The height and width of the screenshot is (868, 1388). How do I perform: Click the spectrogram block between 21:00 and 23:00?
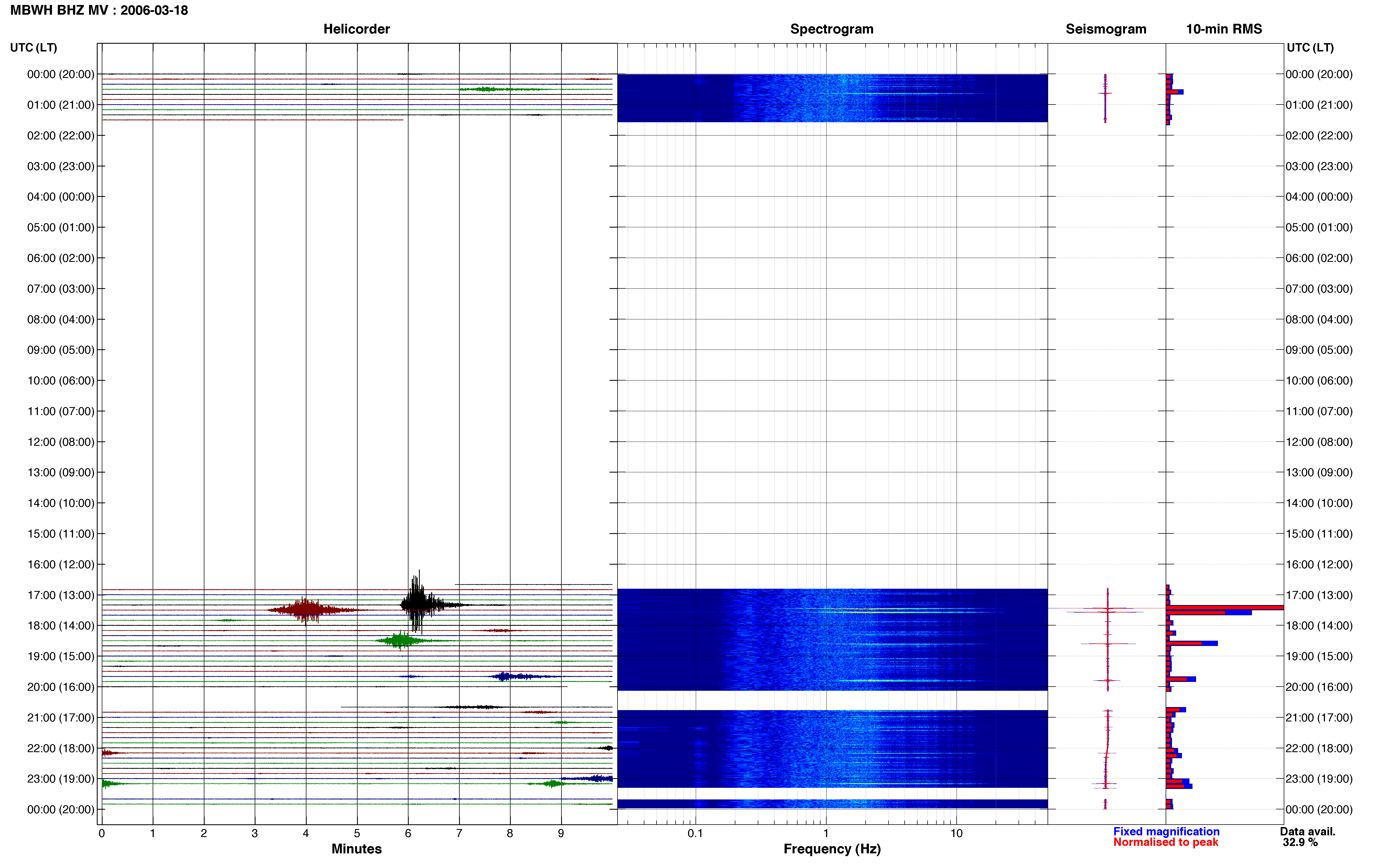pos(832,749)
